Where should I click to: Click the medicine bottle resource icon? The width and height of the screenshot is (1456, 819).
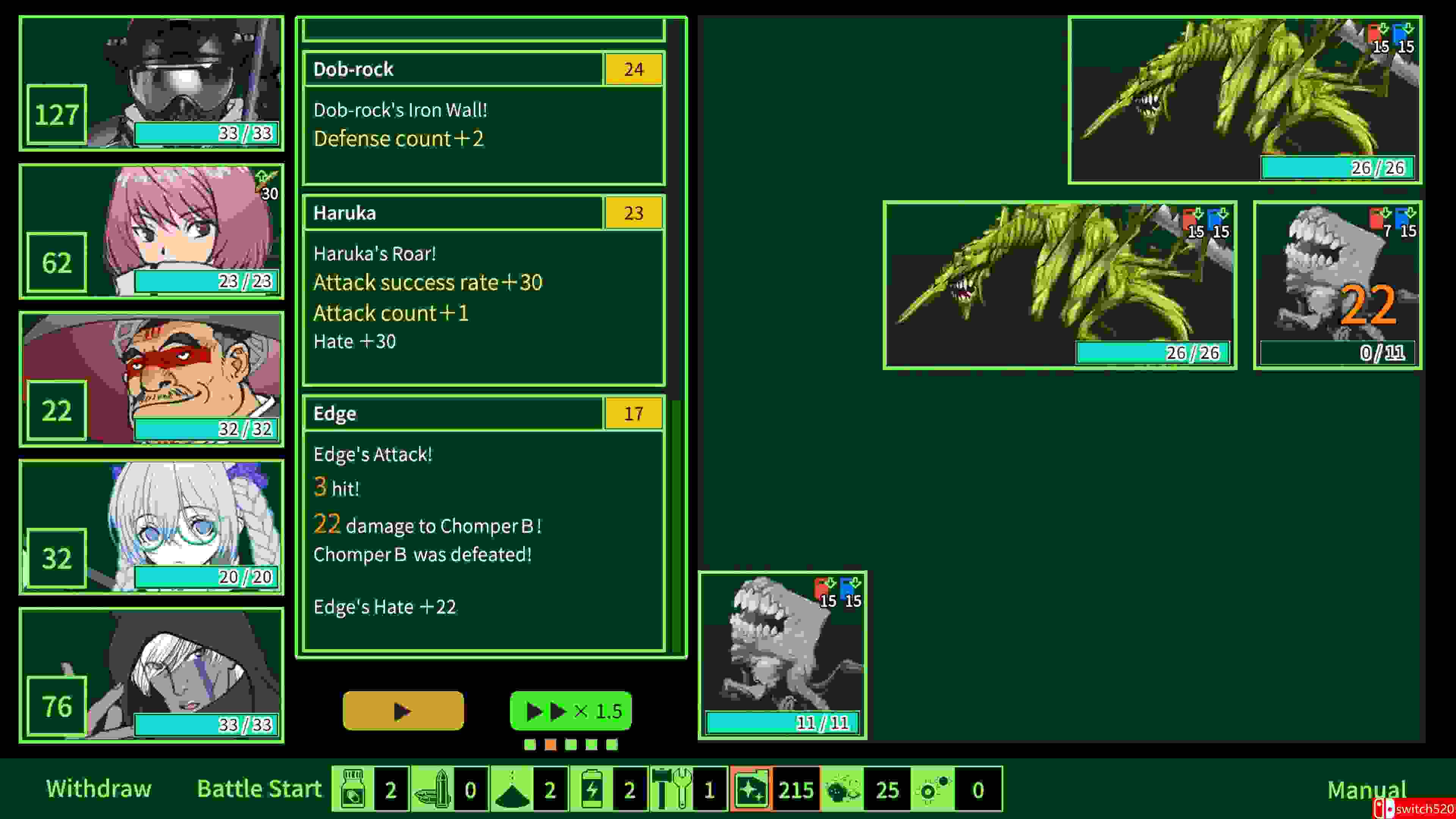353,789
